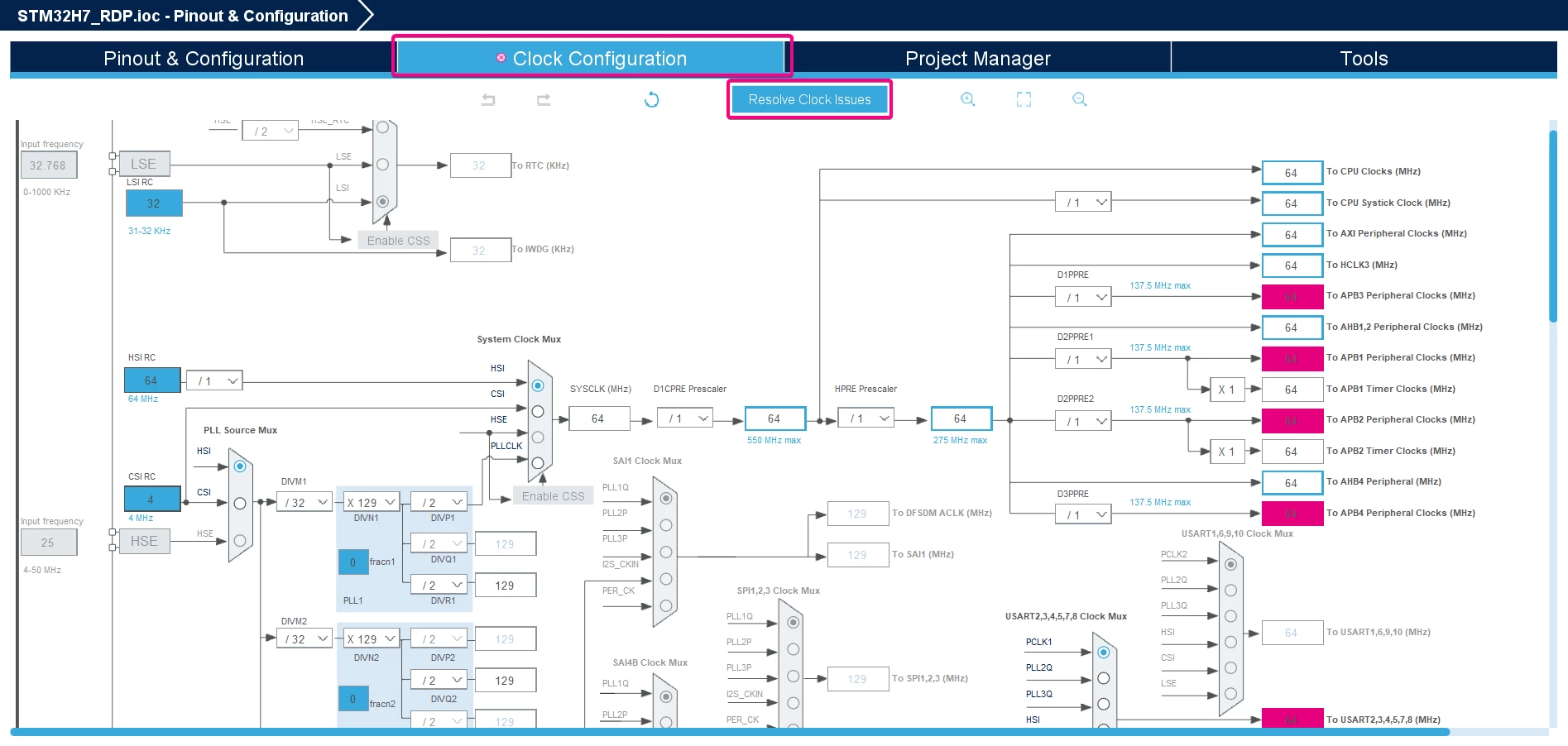This screenshot has height=746, width=1568.
Task: Switch to the Project Manager tab
Action: (x=977, y=59)
